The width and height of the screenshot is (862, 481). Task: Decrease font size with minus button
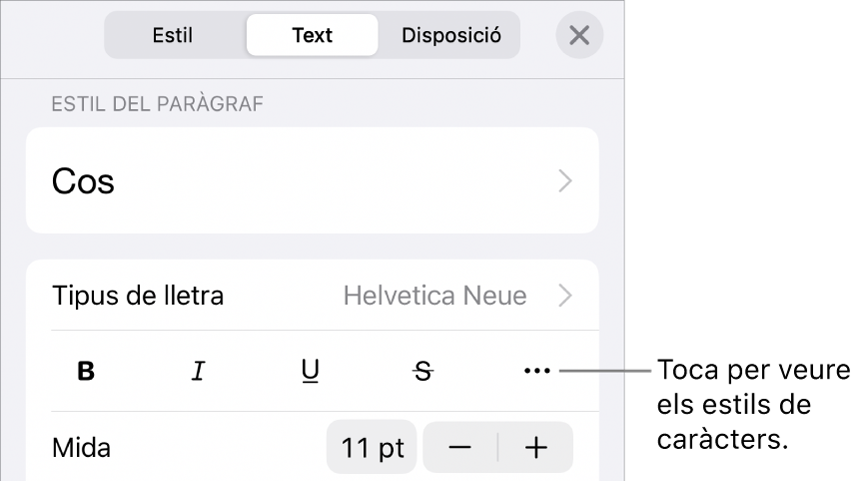click(460, 447)
